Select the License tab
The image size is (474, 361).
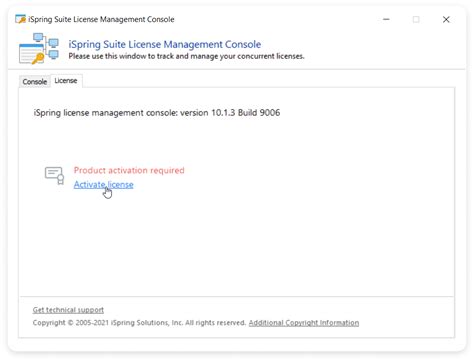(66, 81)
